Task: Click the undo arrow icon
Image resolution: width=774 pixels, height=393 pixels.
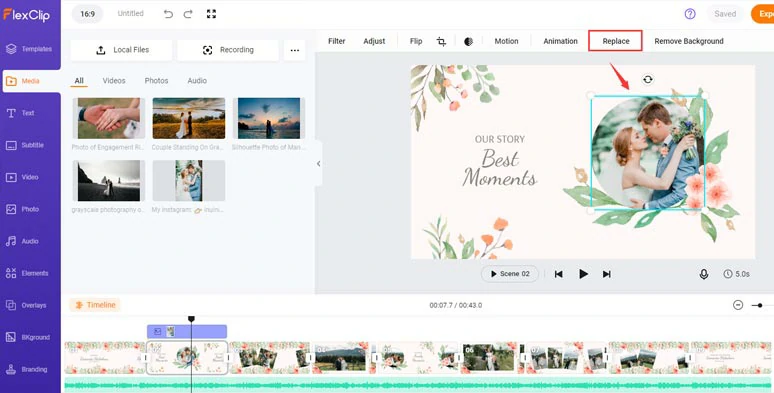Action: [x=168, y=14]
